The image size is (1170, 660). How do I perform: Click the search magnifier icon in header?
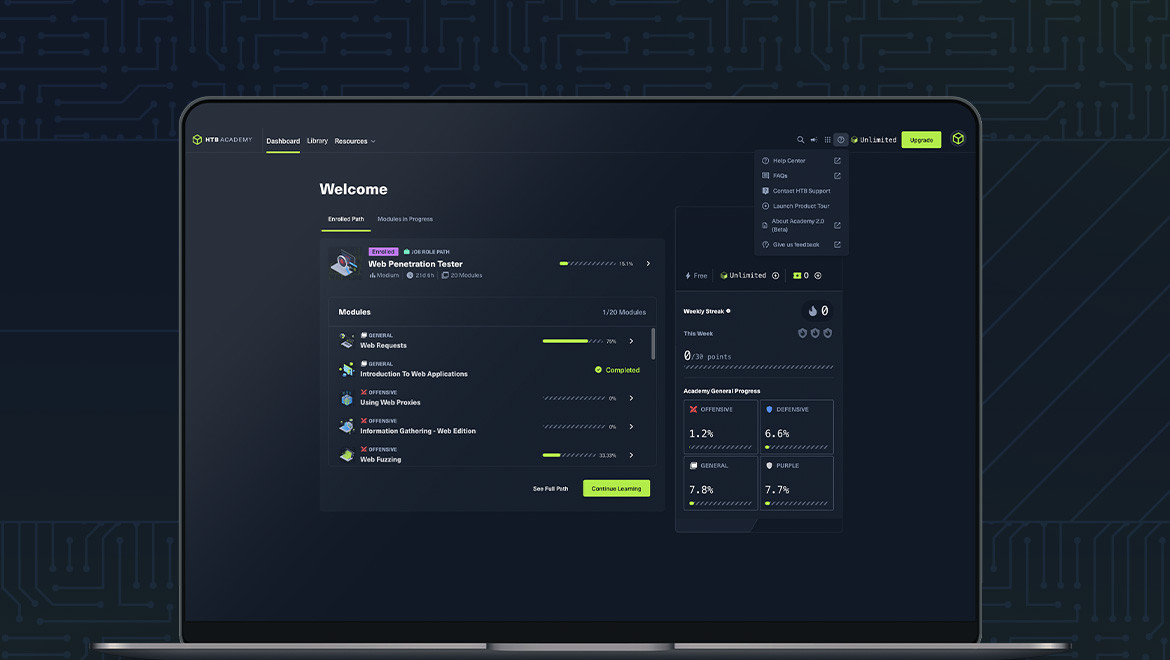(800, 140)
